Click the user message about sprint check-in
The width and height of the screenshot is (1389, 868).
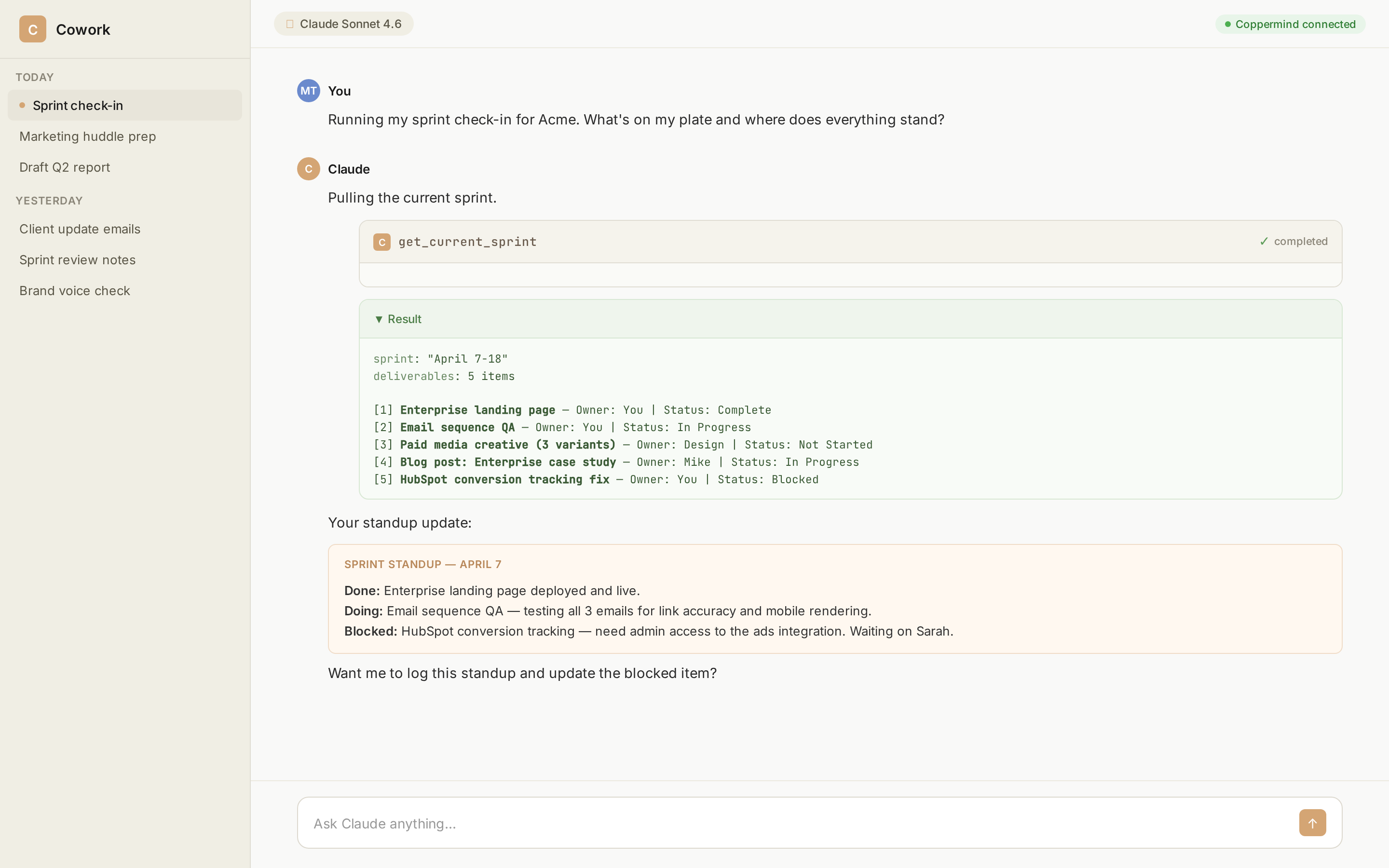pos(636,120)
